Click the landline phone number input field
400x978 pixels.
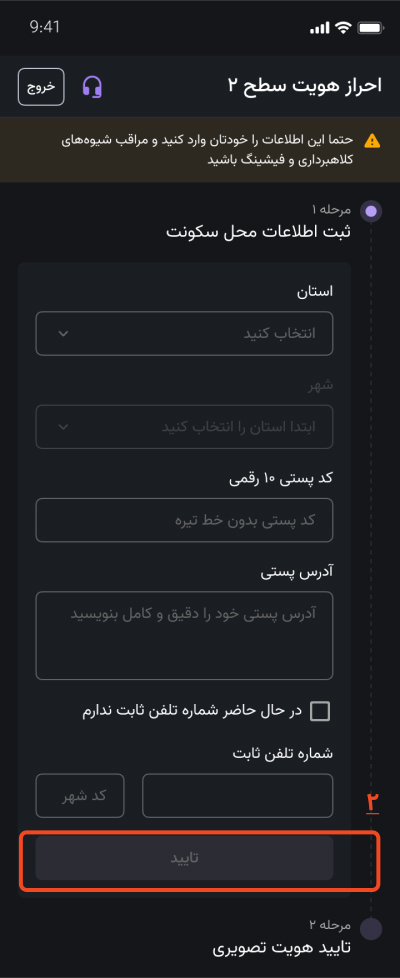(238, 796)
